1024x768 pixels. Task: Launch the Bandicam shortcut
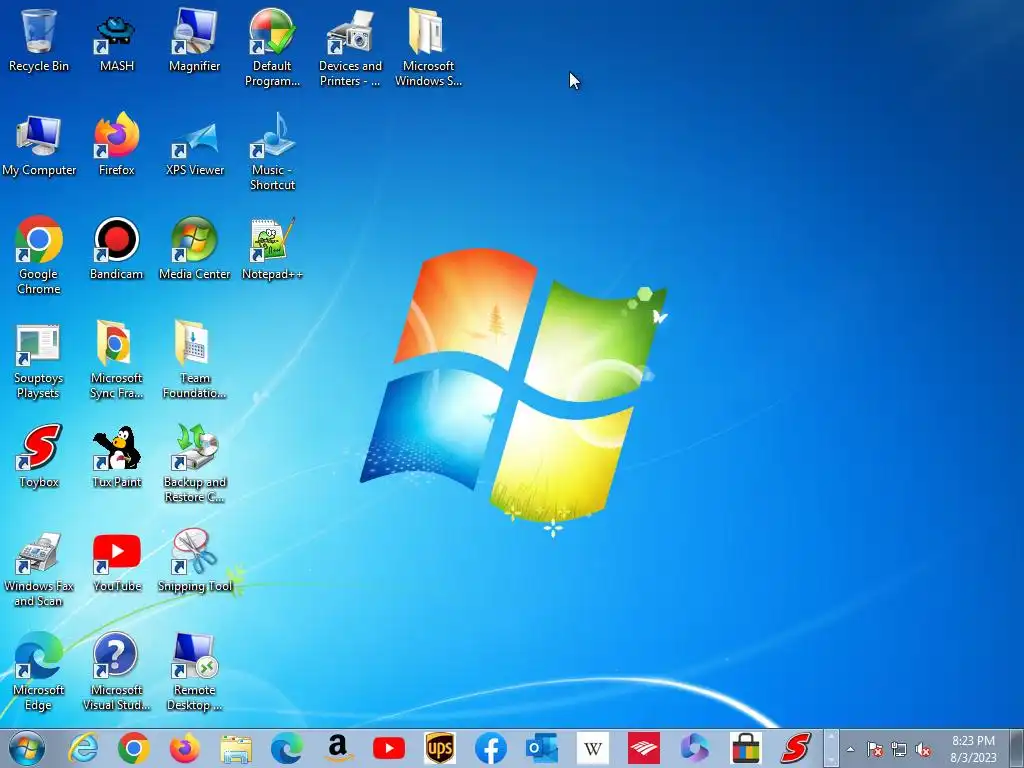pos(116,249)
